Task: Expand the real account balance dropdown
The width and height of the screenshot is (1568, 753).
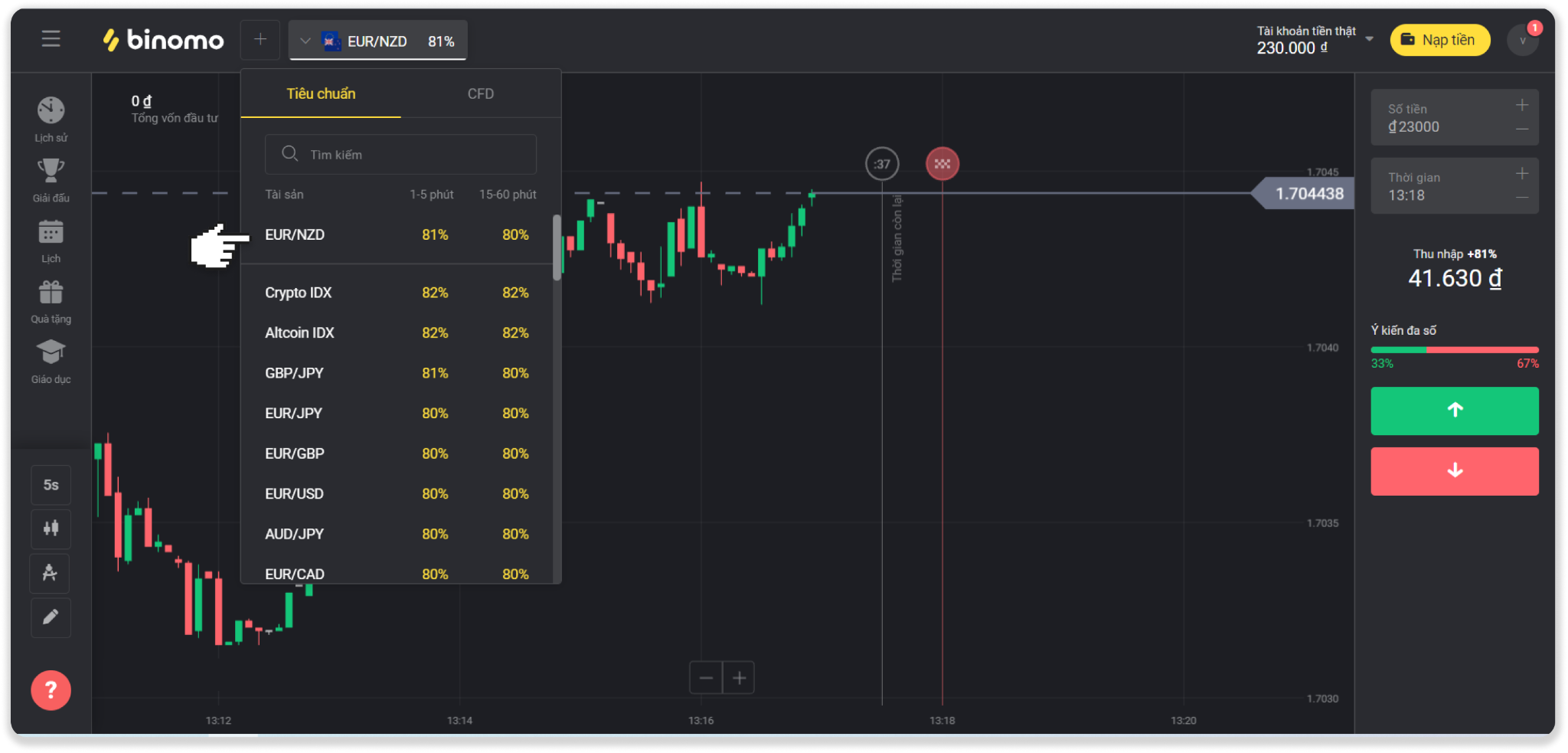Action: click(1369, 39)
